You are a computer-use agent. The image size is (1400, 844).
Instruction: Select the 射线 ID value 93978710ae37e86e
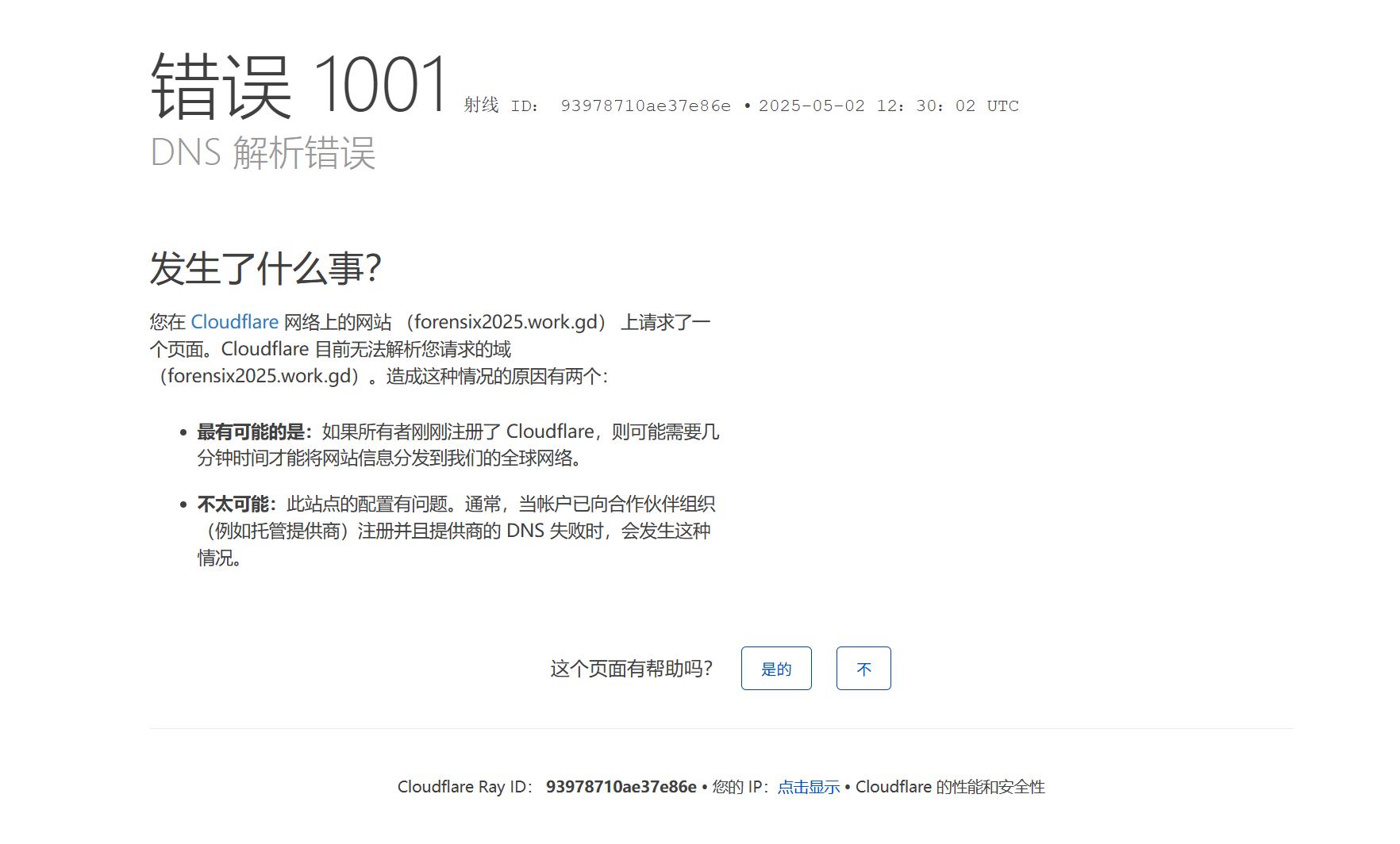click(x=645, y=105)
